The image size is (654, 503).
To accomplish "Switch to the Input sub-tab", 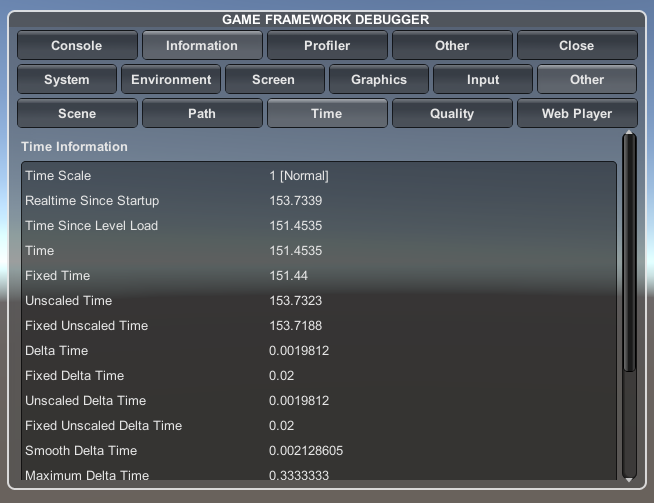I will click(483, 79).
